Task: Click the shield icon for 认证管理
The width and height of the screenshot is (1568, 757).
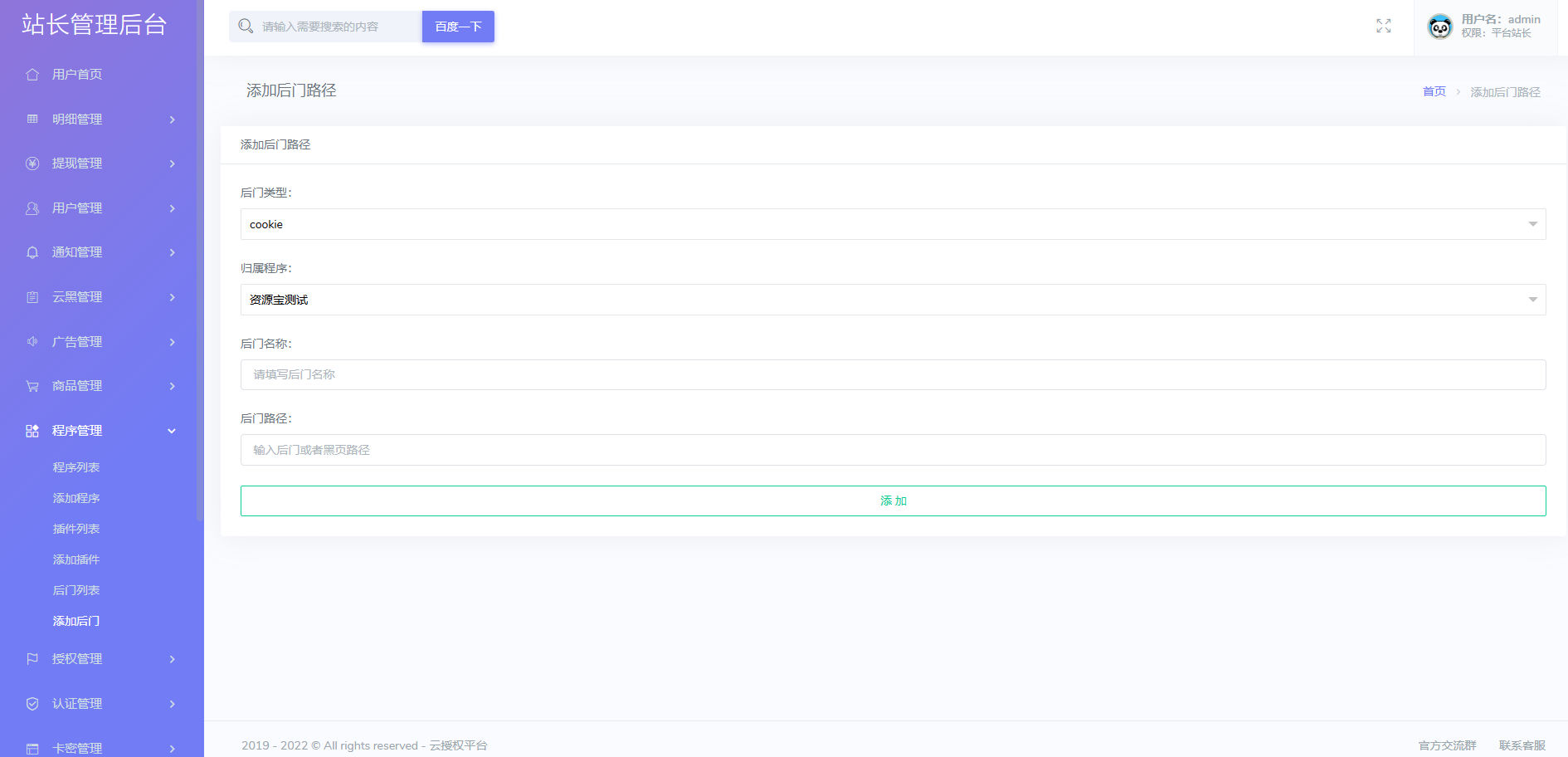Action: [x=32, y=704]
